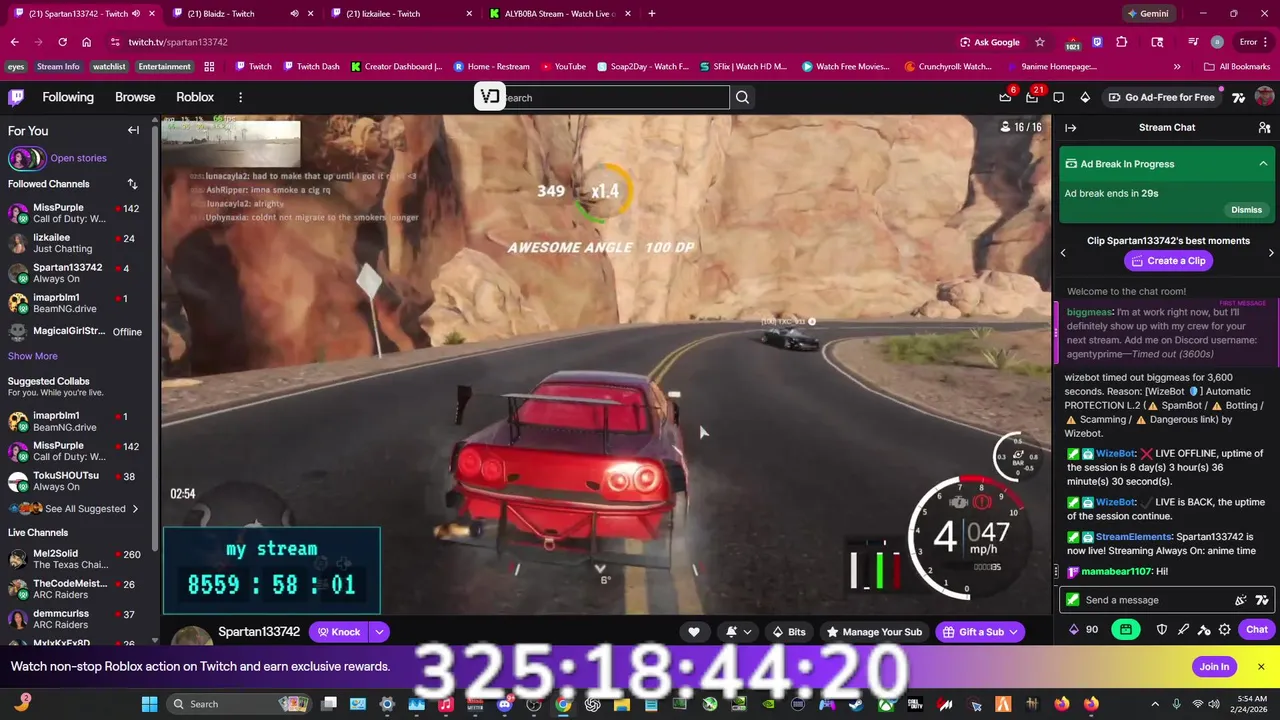This screenshot has width=1280, height=720.
Task: Open the Xbox app in the taskbar
Action: [x=886, y=704]
